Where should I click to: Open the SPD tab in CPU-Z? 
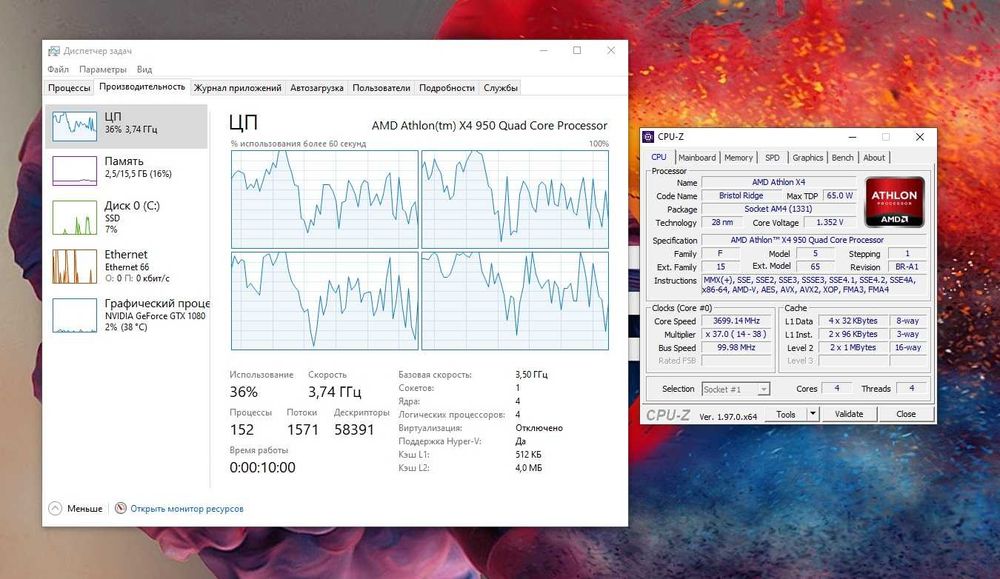[772, 158]
